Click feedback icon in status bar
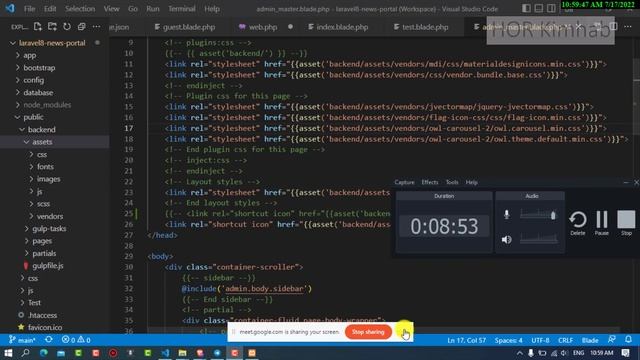Image resolution: width=640 pixels, height=360 pixels. click(x=611, y=340)
